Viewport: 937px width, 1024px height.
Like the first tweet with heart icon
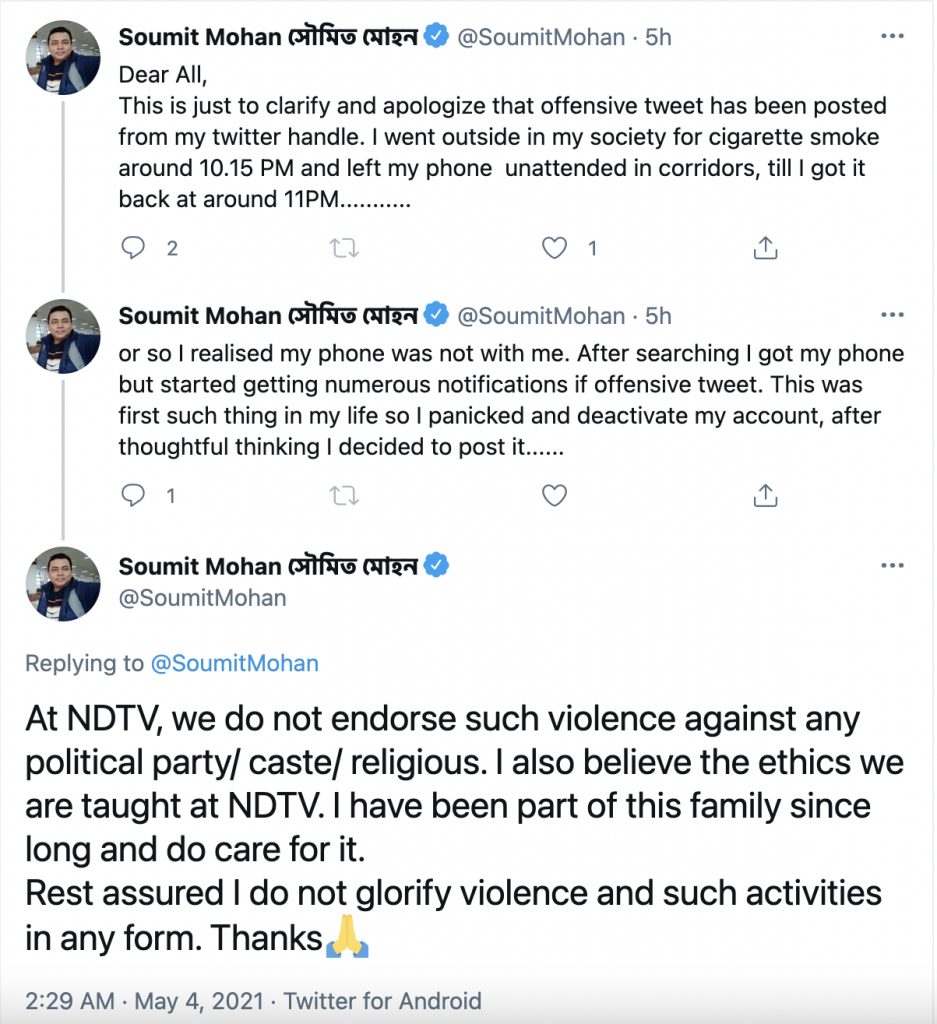(x=554, y=248)
